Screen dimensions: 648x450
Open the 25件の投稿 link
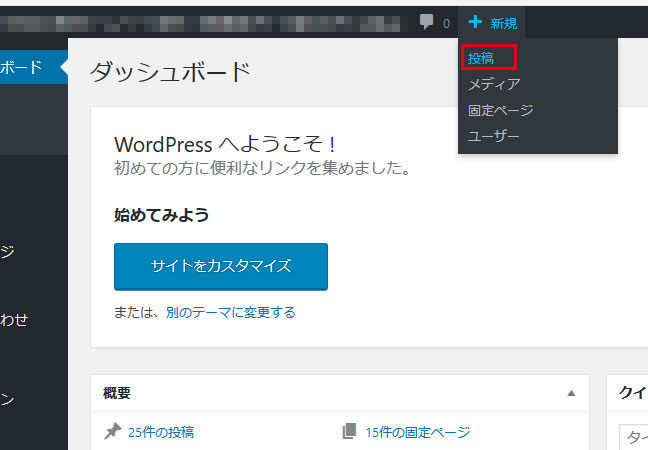(x=161, y=432)
